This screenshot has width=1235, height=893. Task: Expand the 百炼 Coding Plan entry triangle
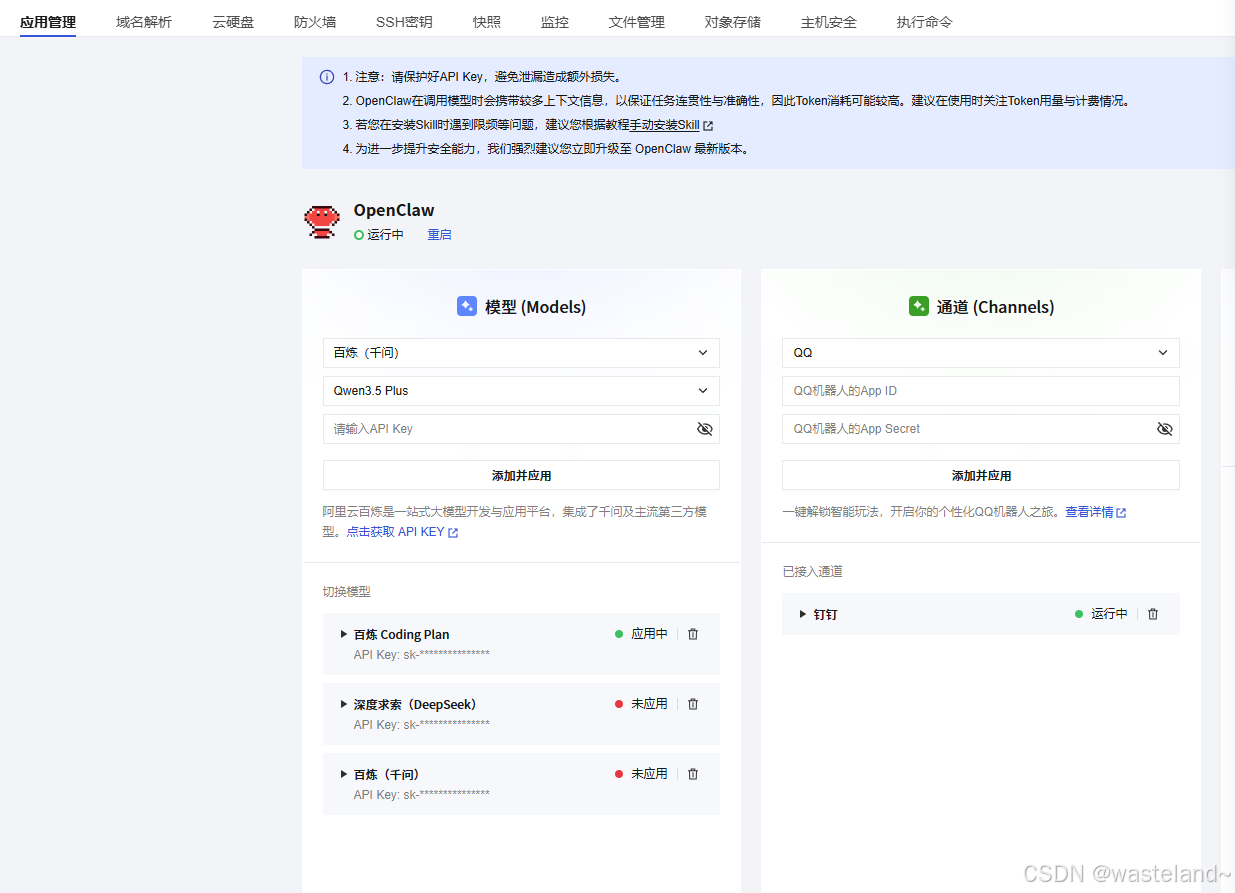tap(344, 634)
